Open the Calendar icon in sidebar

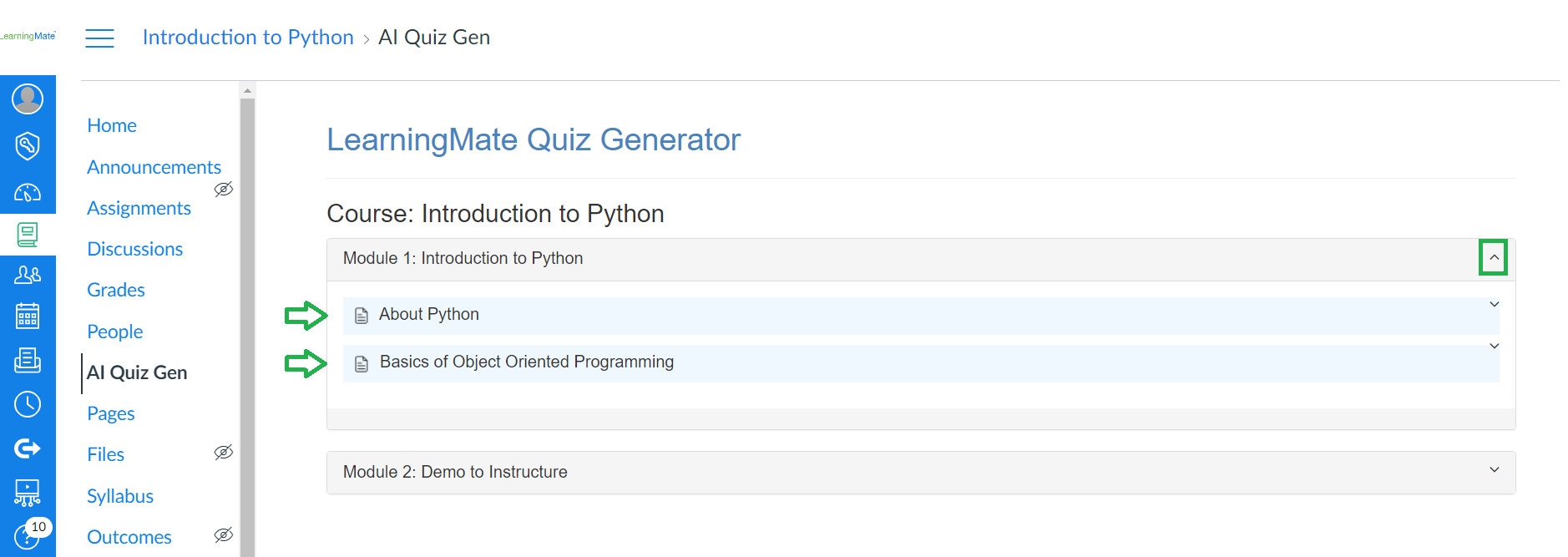(x=28, y=316)
